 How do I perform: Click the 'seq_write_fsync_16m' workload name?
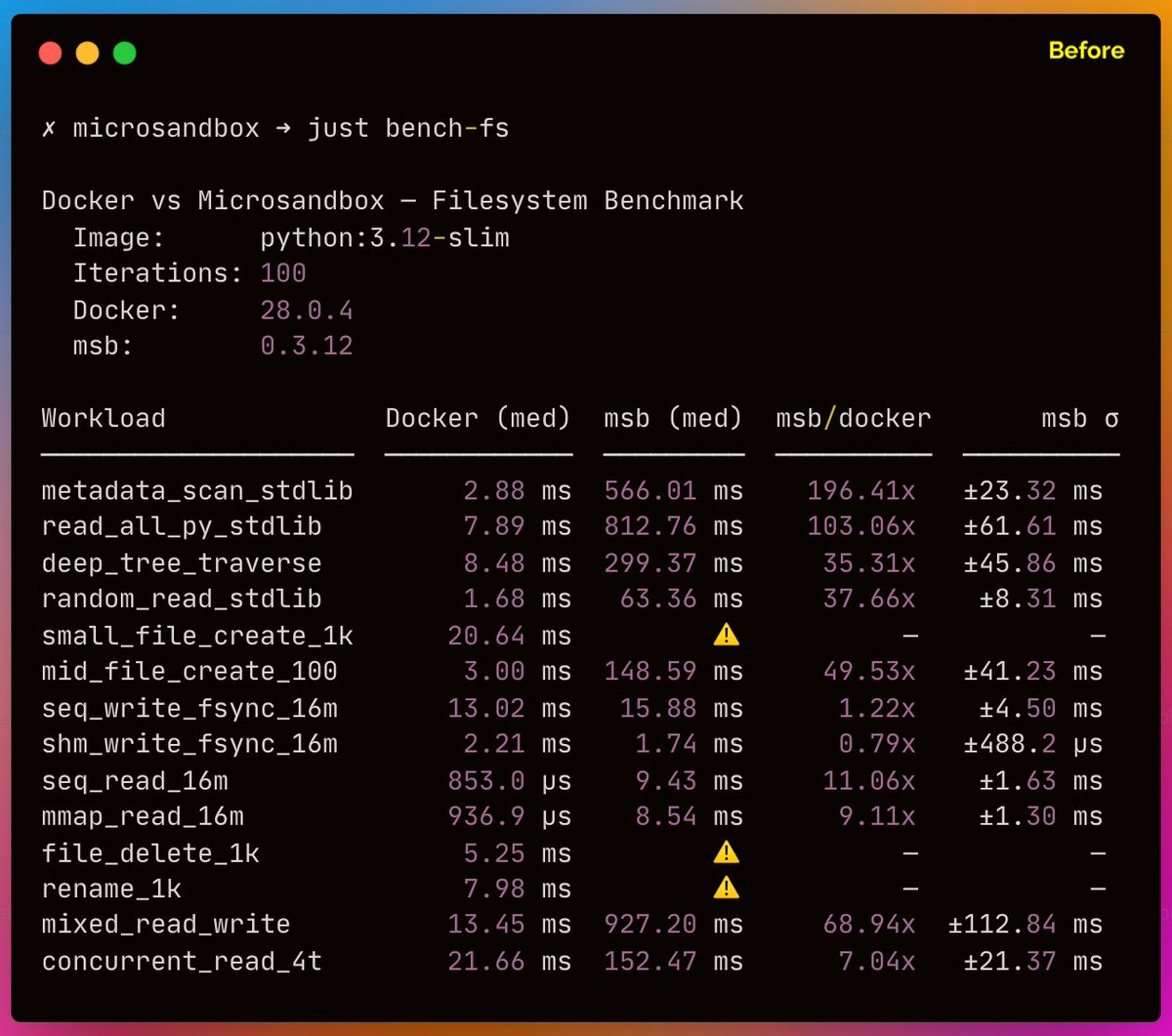[x=189, y=709]
